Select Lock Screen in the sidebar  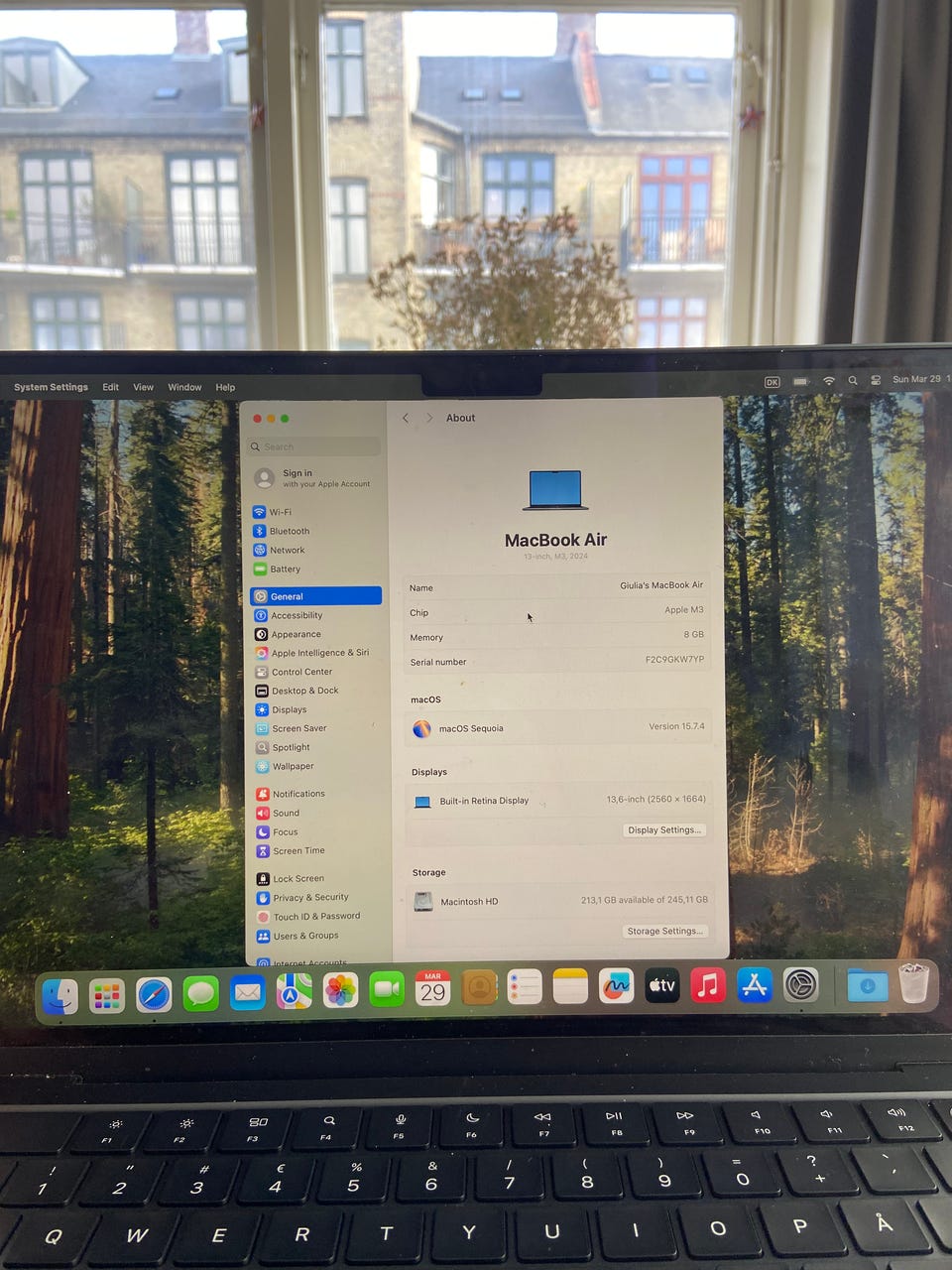(x=318, y=878)
